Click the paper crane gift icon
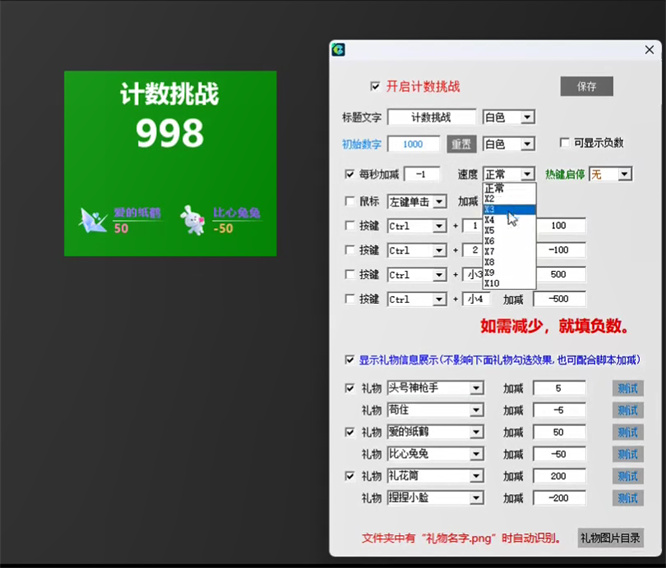 [x=96, y=220]
